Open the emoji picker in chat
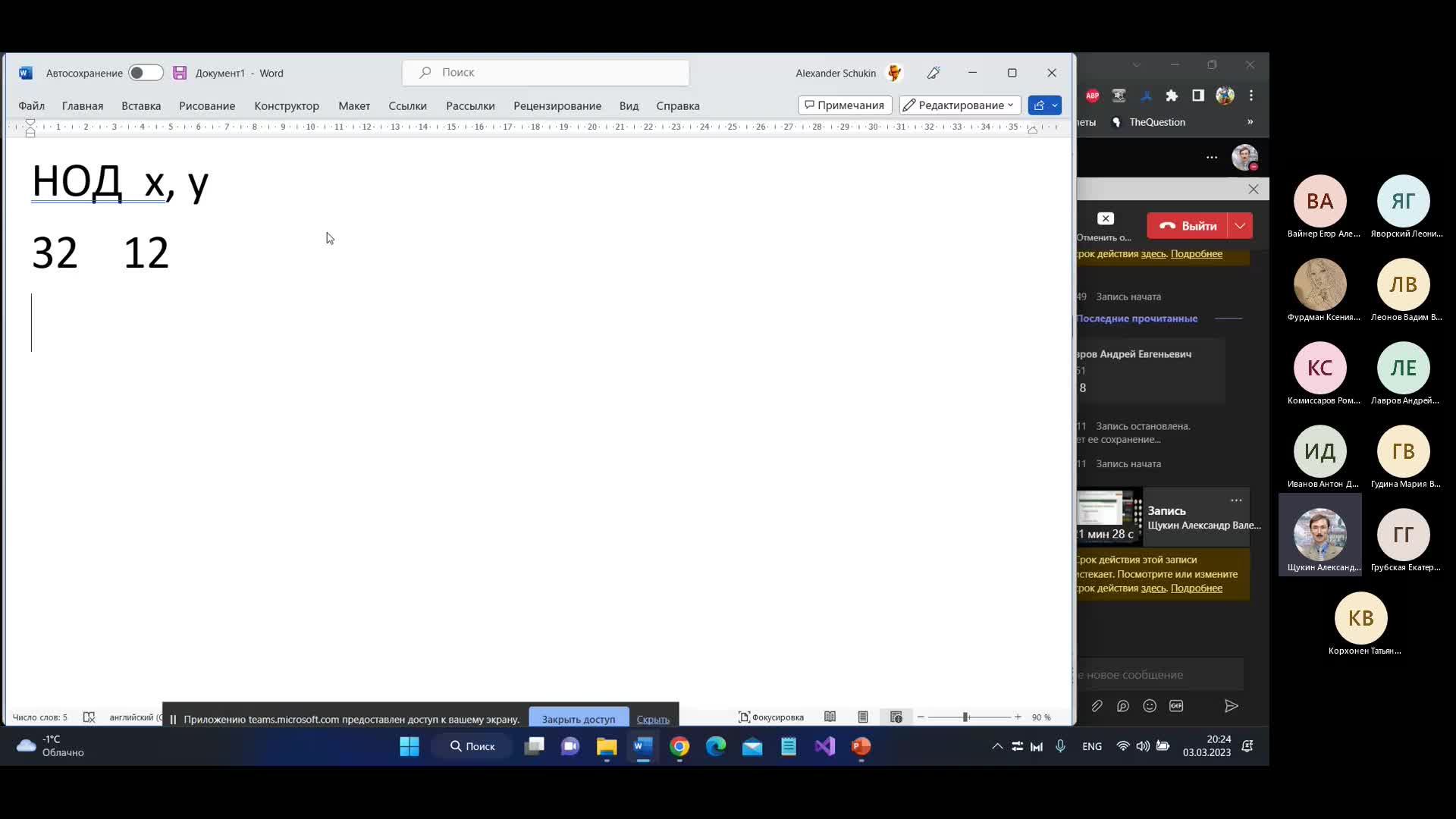 point(1150,706)
